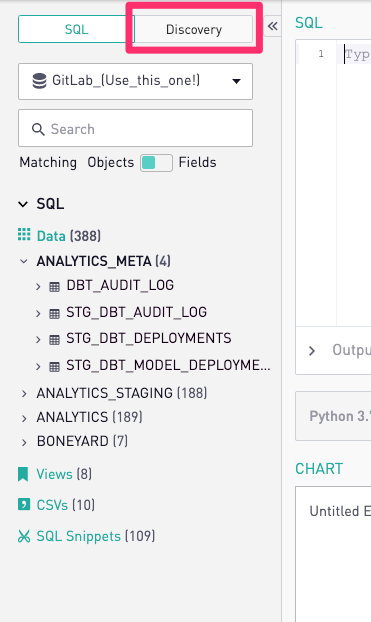
Task: Click the Untitled chart title field
Action: click(x=340, y=511)
